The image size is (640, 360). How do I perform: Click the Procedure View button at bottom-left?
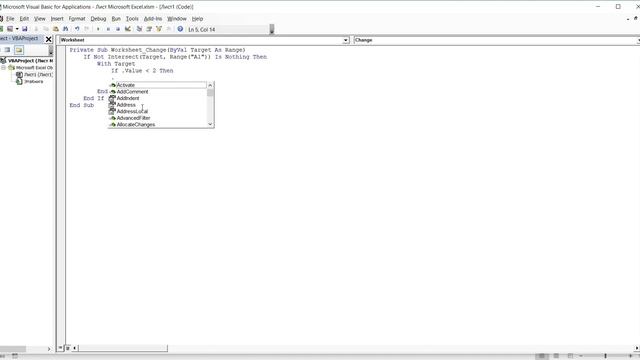tap(60, 348)
